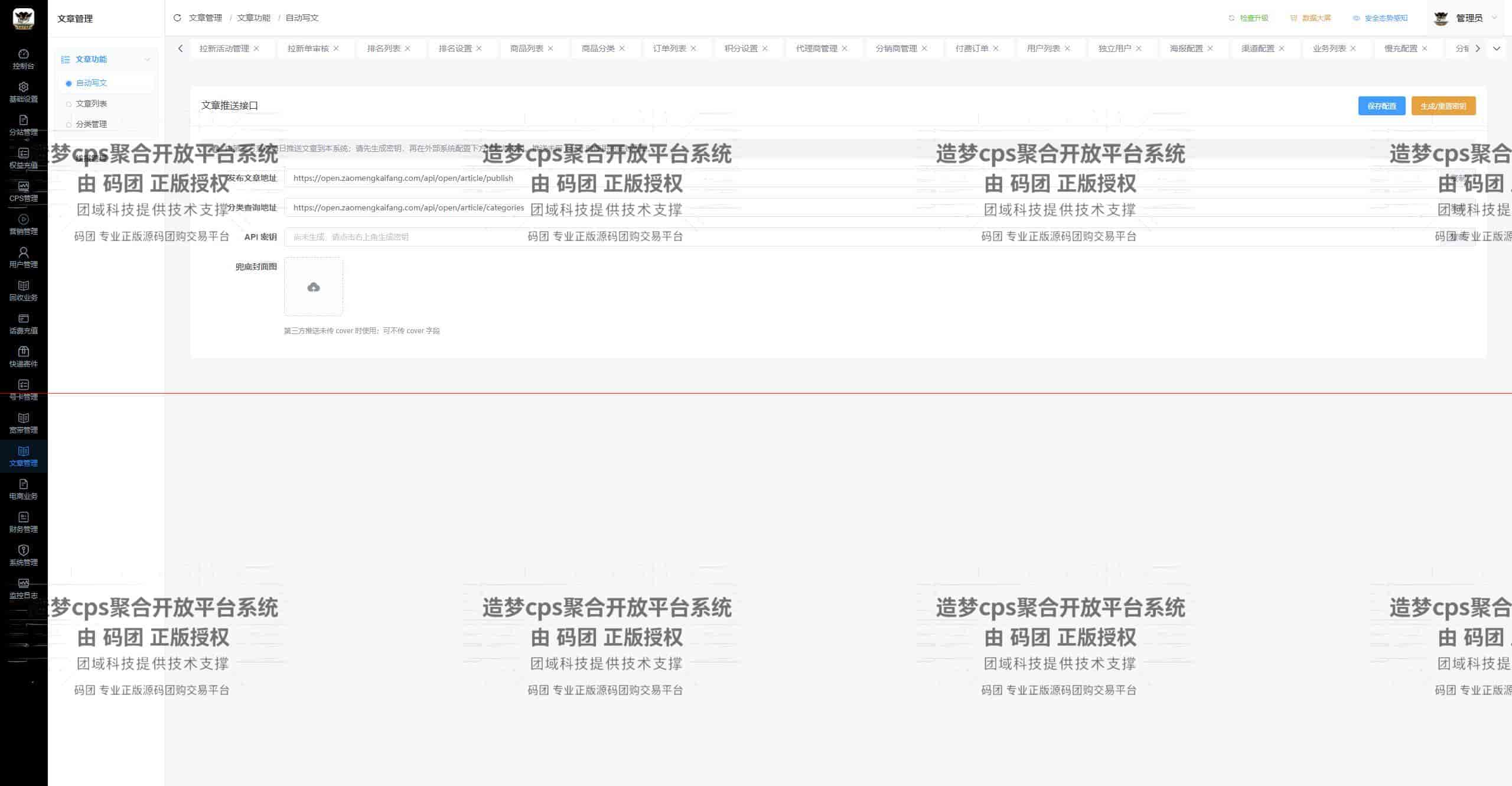Close the 拉新活动管理 tab
Viewport: 1512px width, 786px height.
pyautogui.click(x=256, y=48)
